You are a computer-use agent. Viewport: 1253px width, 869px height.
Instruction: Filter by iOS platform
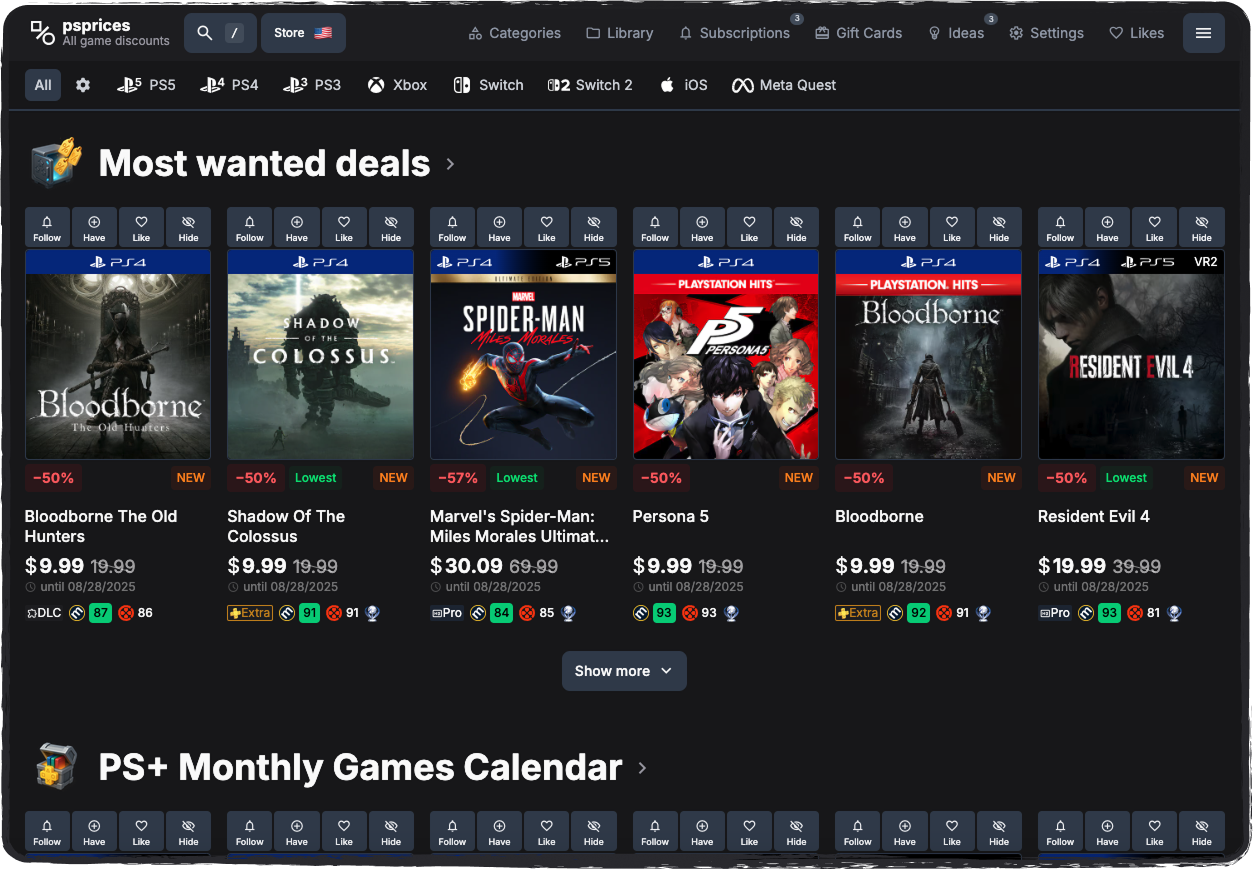tap(683, 85)
